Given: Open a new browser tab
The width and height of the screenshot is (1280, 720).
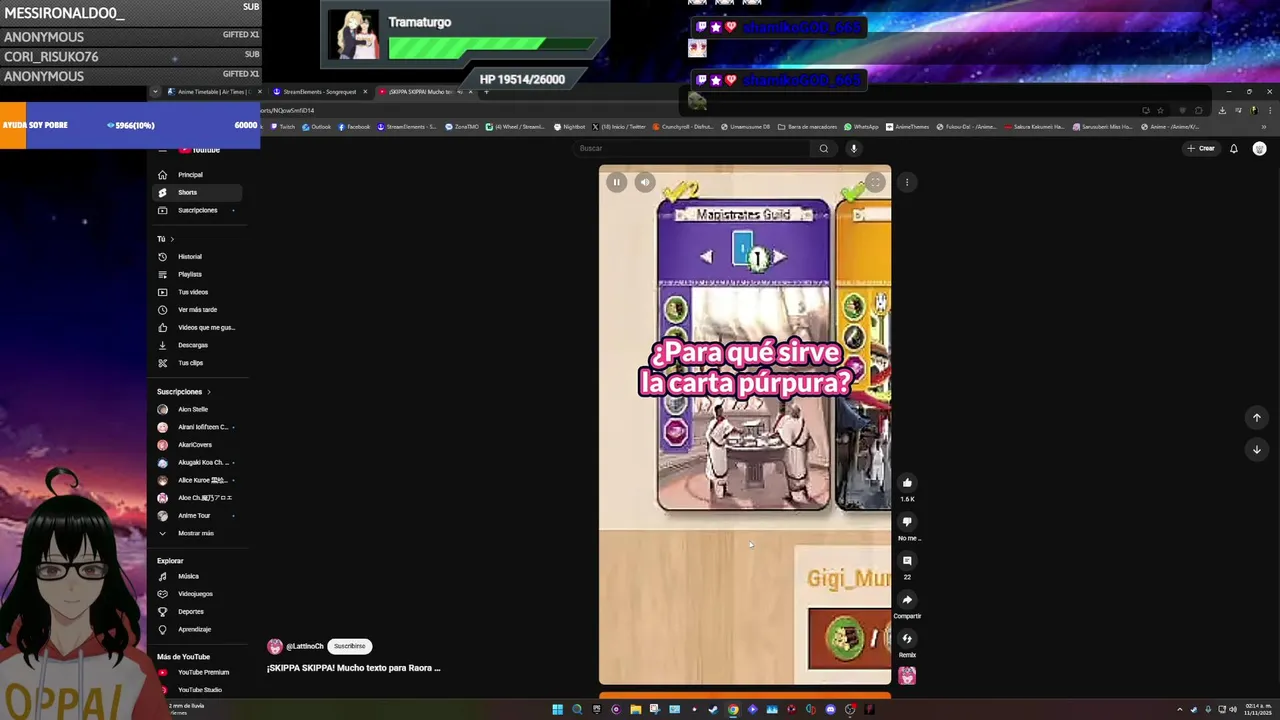Looking at the screenshot, I should 486,92.
